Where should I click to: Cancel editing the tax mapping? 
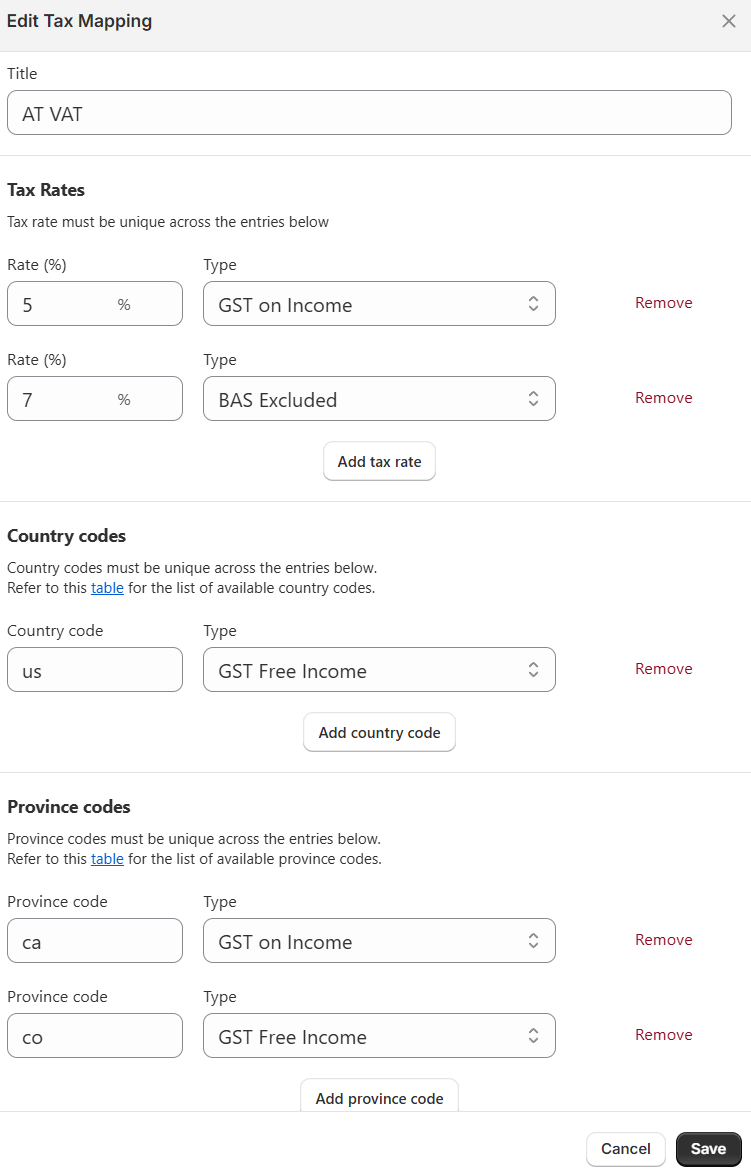coord(625,1149)
